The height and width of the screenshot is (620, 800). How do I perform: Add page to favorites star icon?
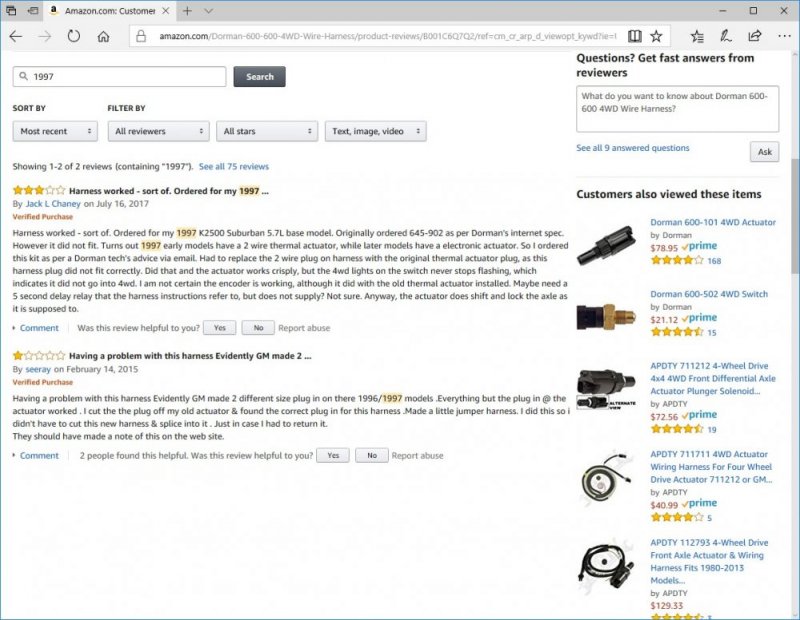tap(656, 36)
